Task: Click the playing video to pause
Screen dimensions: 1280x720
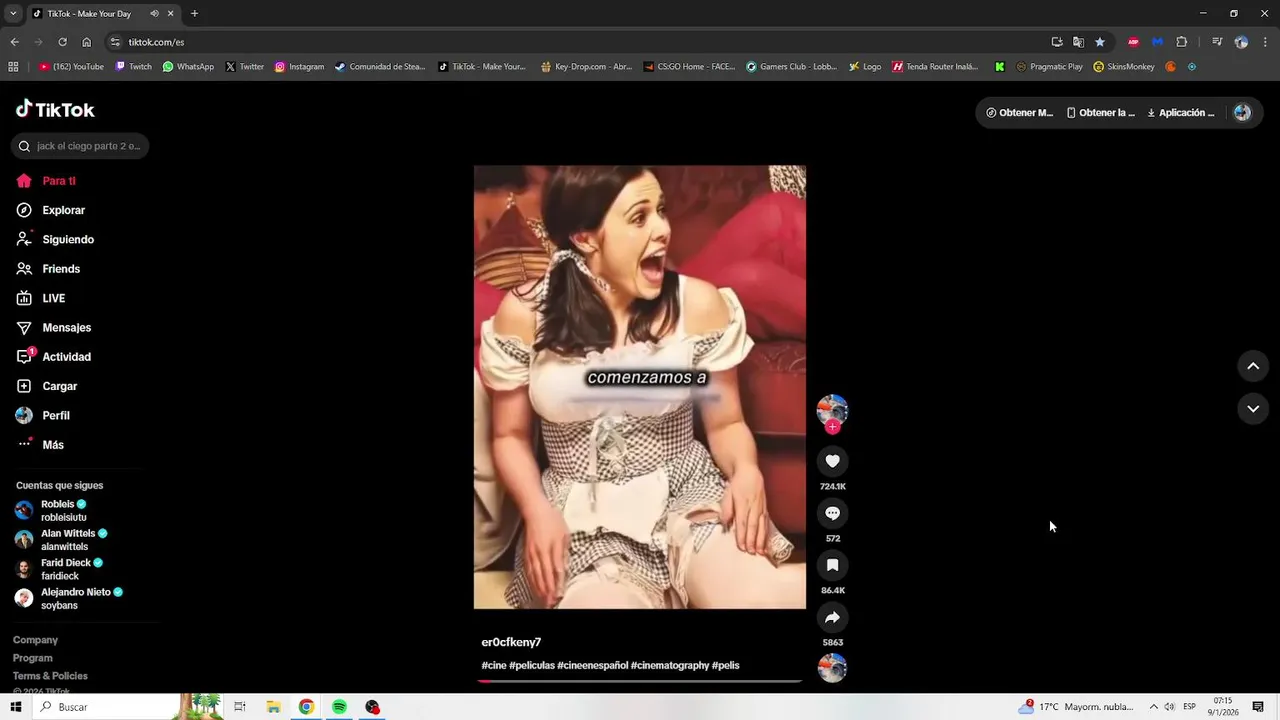Action: 640,387
